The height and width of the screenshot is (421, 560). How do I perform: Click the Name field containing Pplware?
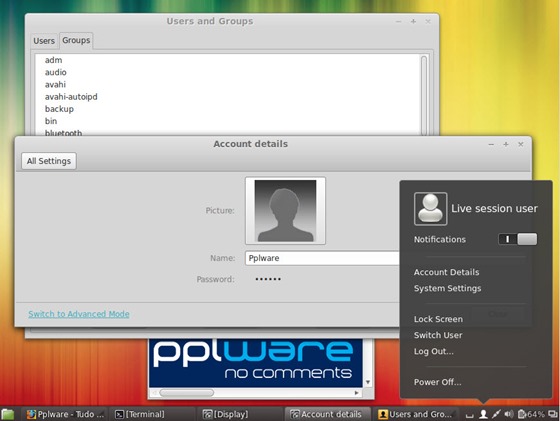tap(322, 258)
